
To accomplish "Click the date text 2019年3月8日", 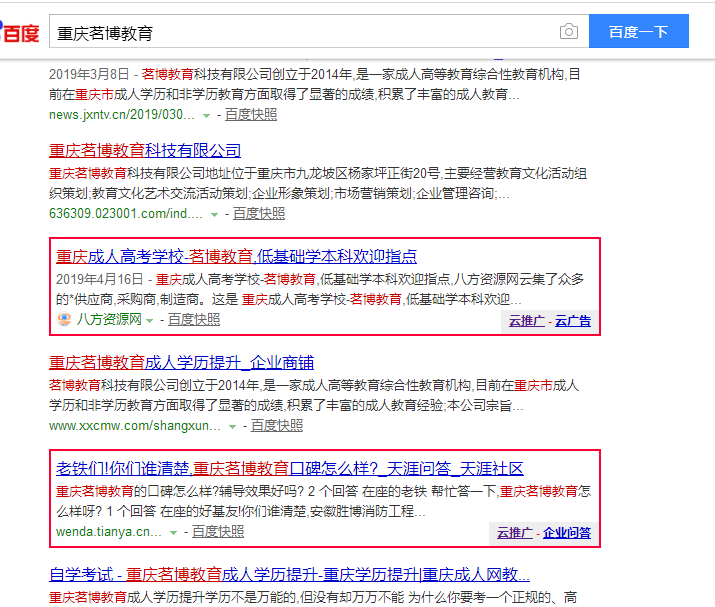I will coord(89,74).
